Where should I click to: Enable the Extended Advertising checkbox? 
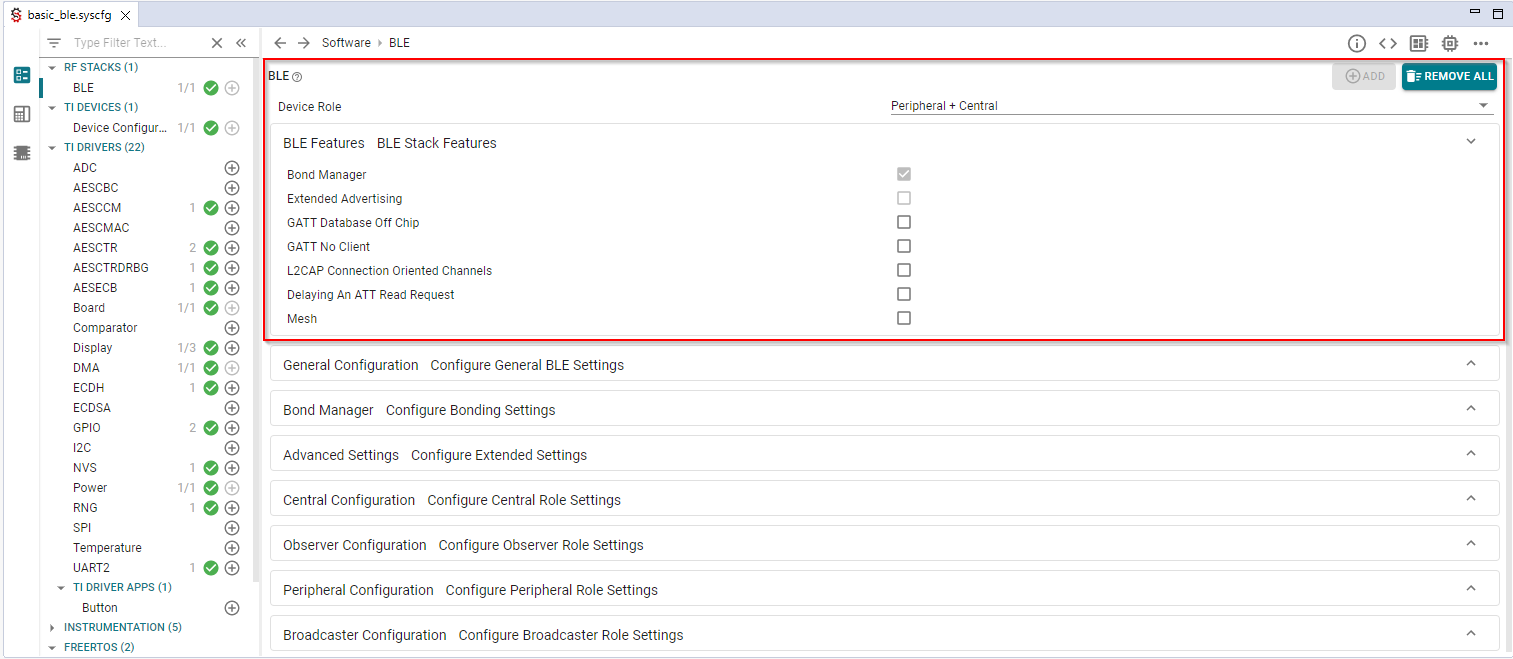903,197
